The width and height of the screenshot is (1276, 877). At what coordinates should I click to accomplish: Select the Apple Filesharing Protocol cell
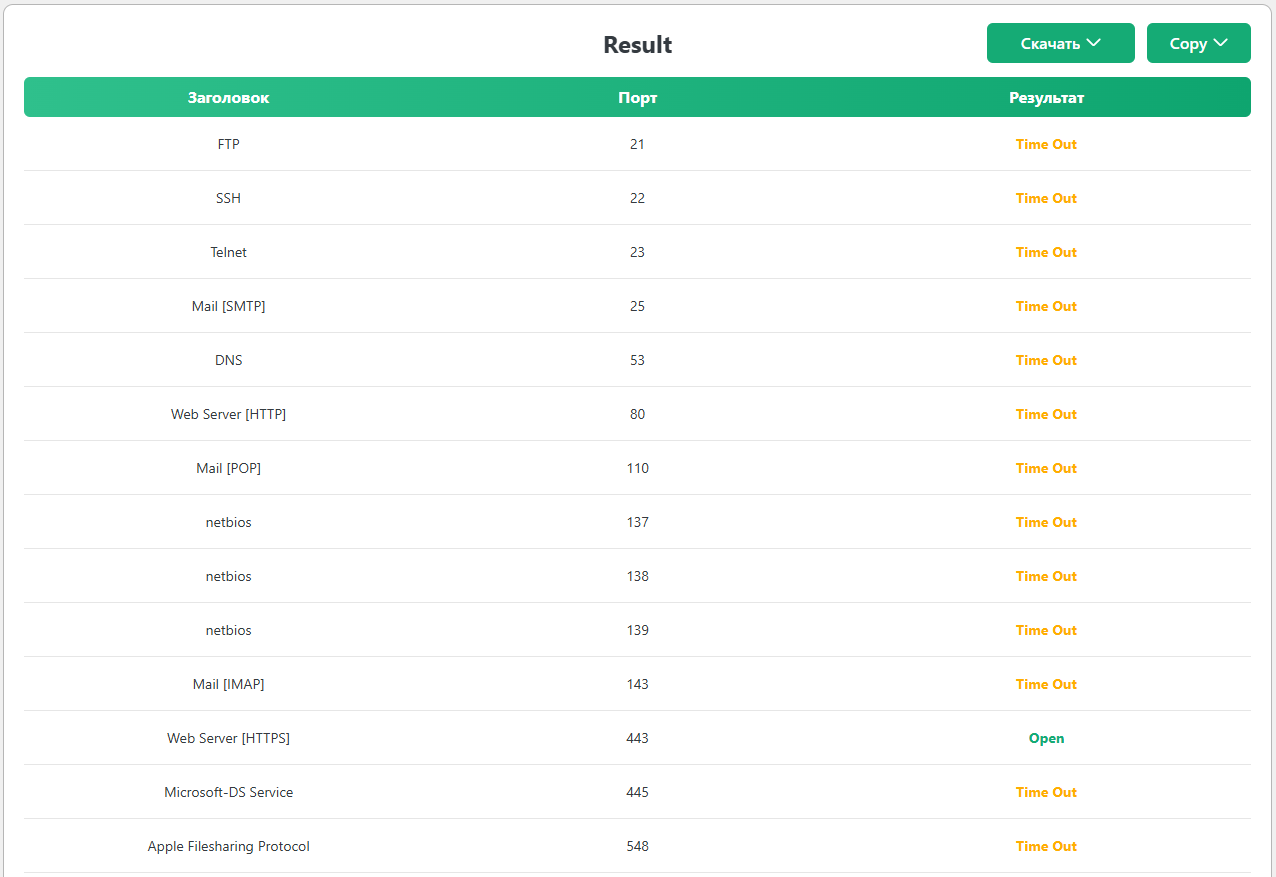[x=228, y=846]
